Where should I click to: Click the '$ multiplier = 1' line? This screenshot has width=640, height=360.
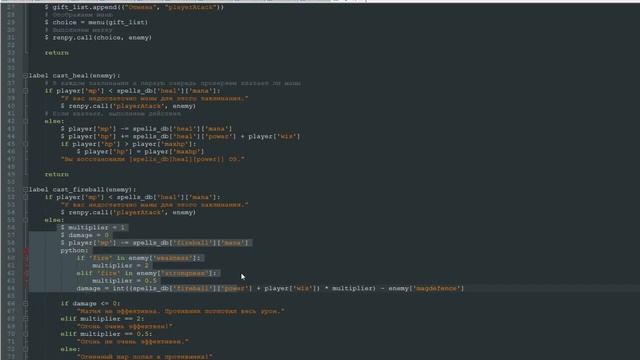tap(93, 228)
